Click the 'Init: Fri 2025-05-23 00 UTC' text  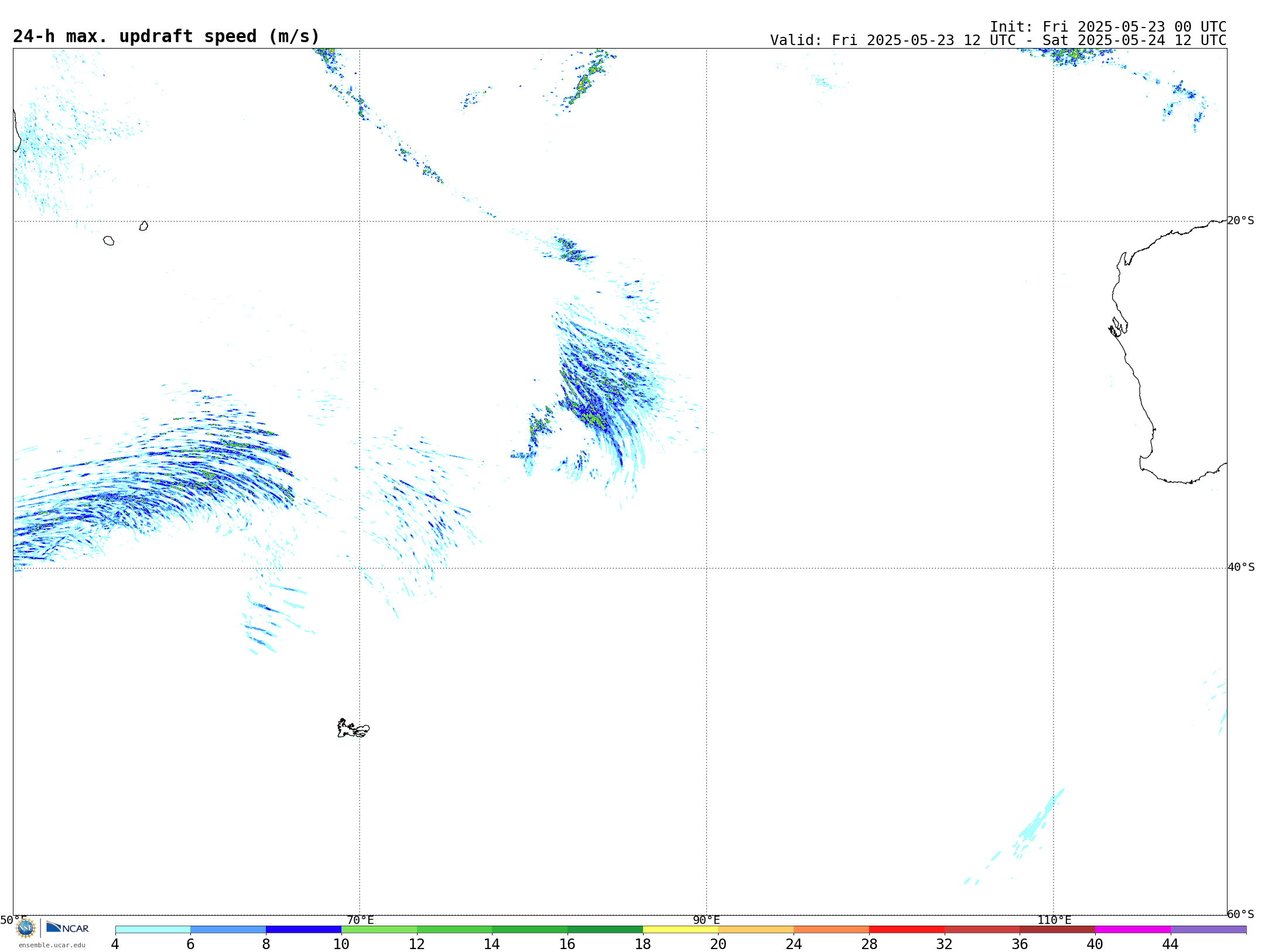point(1108,27)
